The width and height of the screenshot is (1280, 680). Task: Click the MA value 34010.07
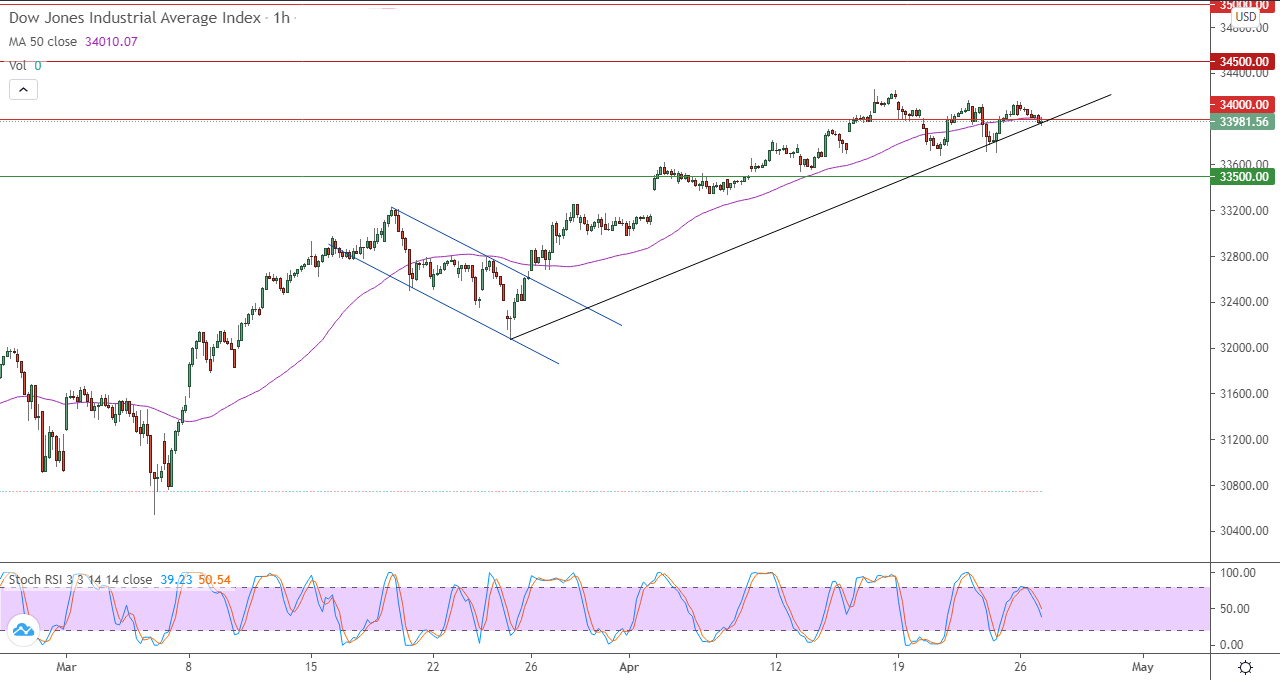click(112, 42)
